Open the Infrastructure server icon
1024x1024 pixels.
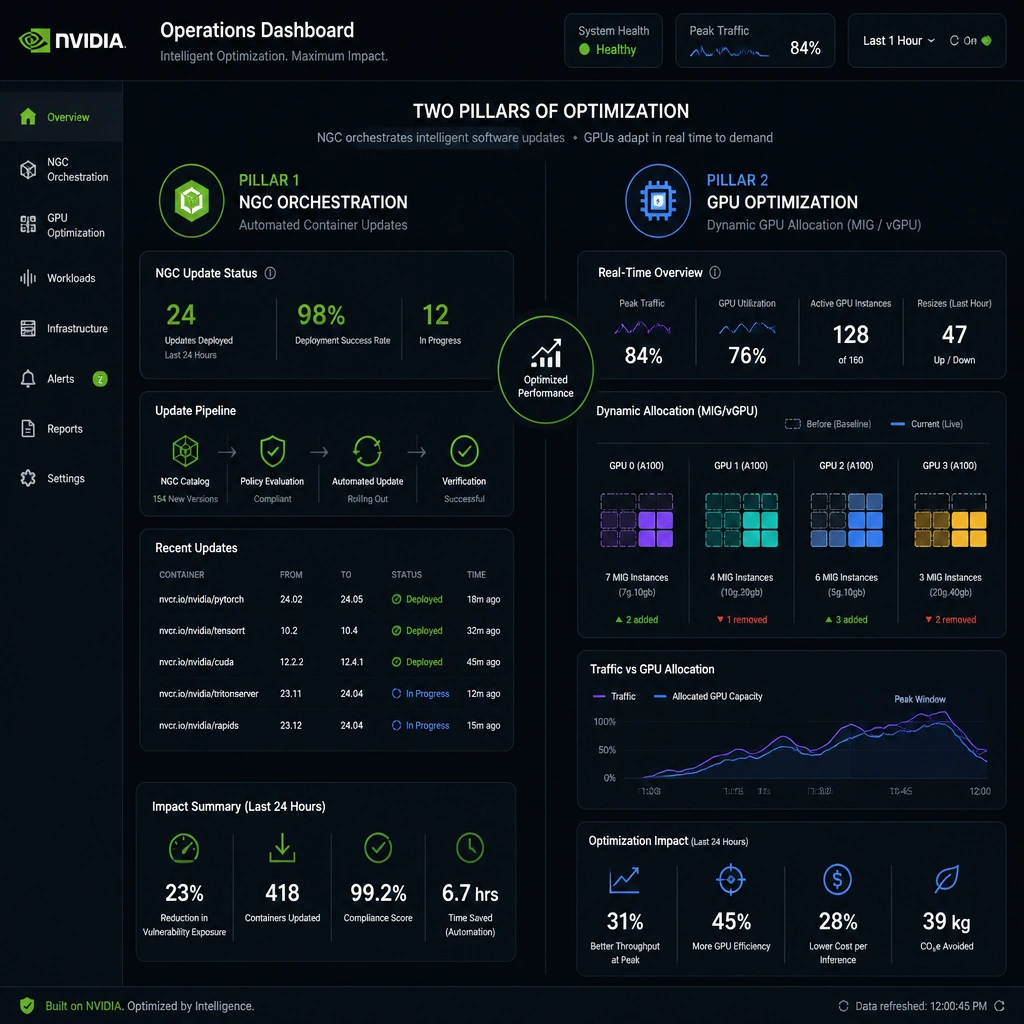[x=28, y=328]
